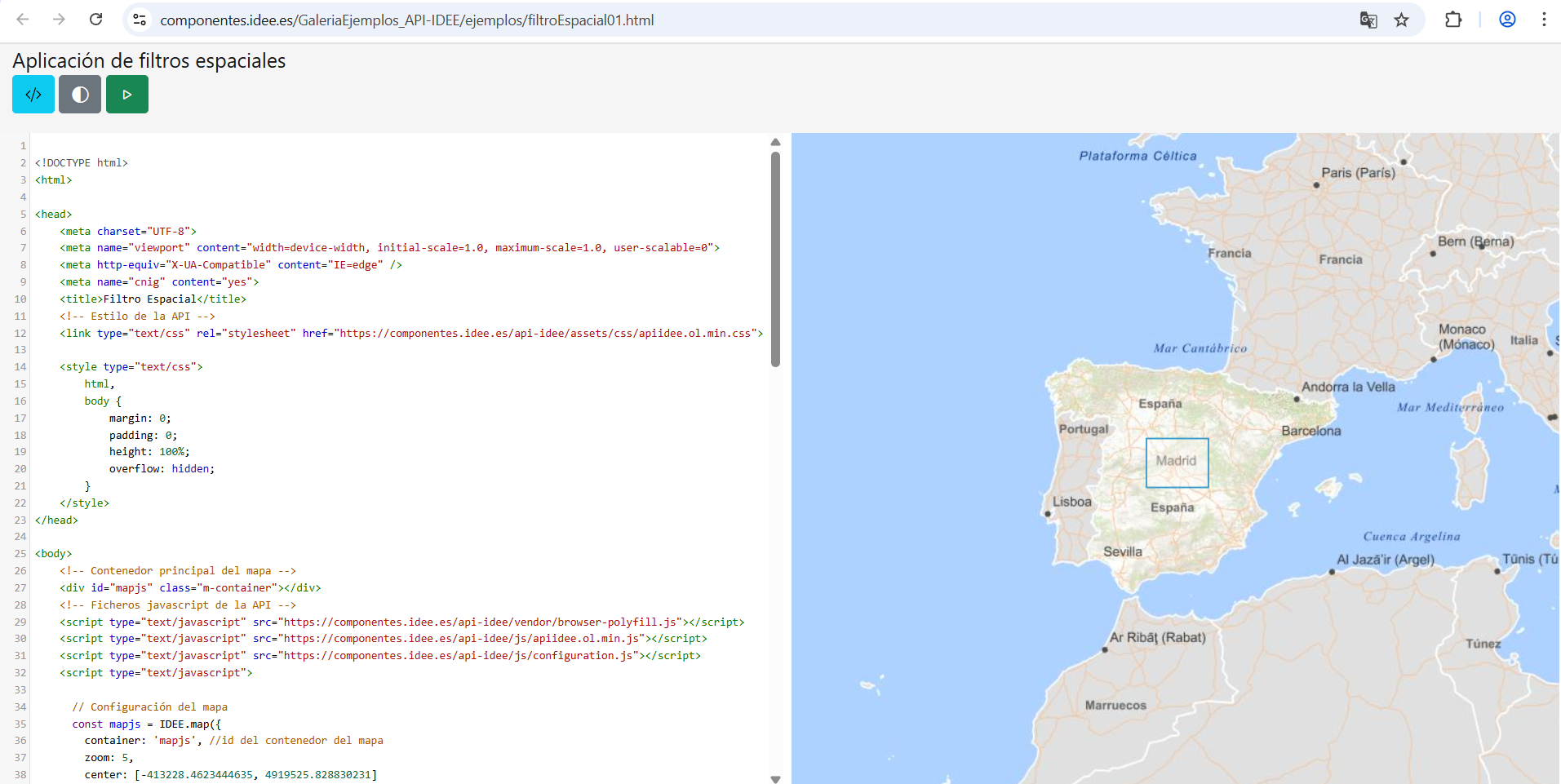Image resolution: width=1561 pixels, height=784 pixels.
Task: Click the URL address bar field
Action: tap(734, 20)
